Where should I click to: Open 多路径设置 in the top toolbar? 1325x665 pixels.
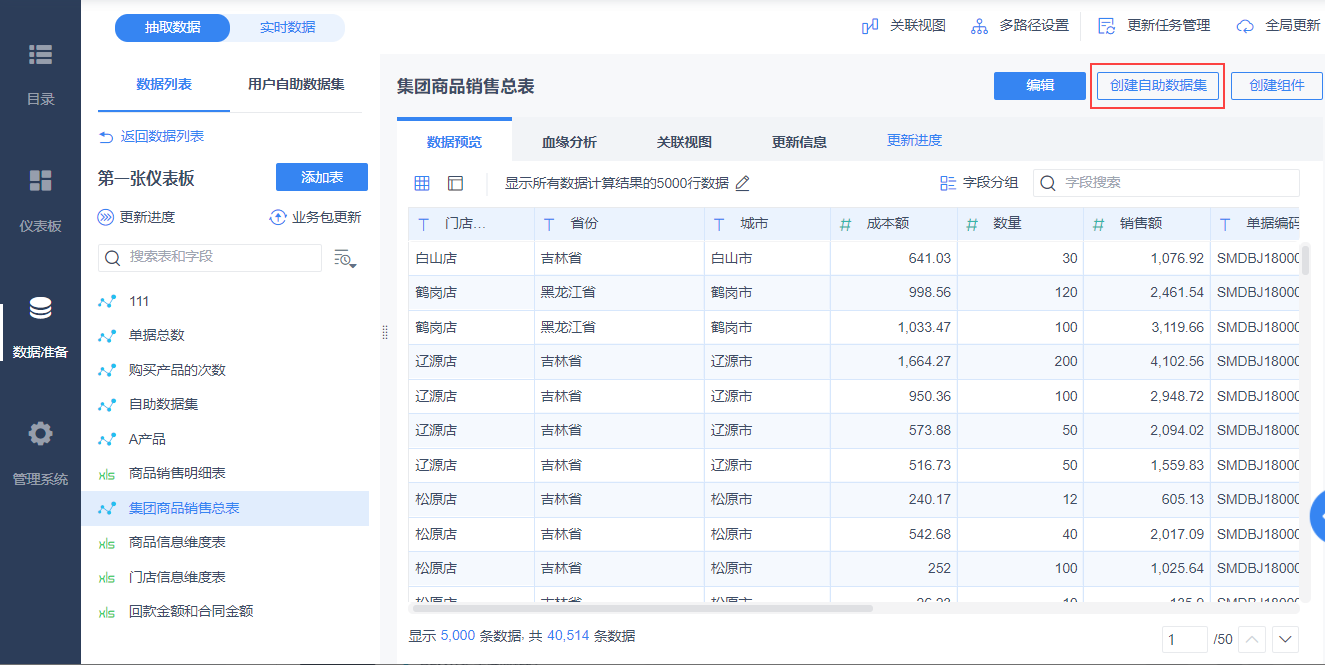pos(1020,26)
